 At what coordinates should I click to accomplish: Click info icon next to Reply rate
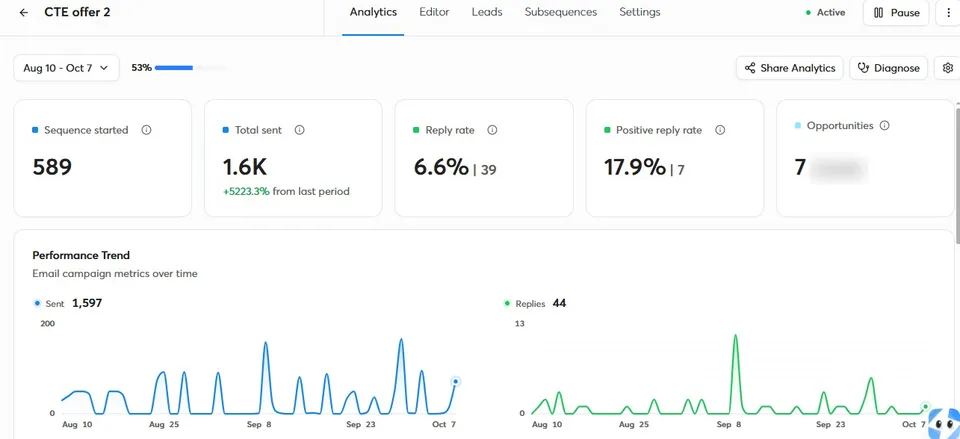click(x=492, y=130)
